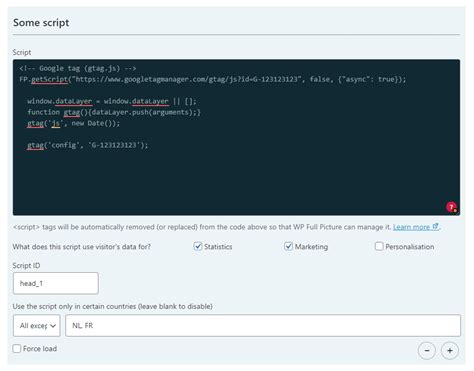Click the 'Script ID' label

pyautogui.click(x=26, y=266)
